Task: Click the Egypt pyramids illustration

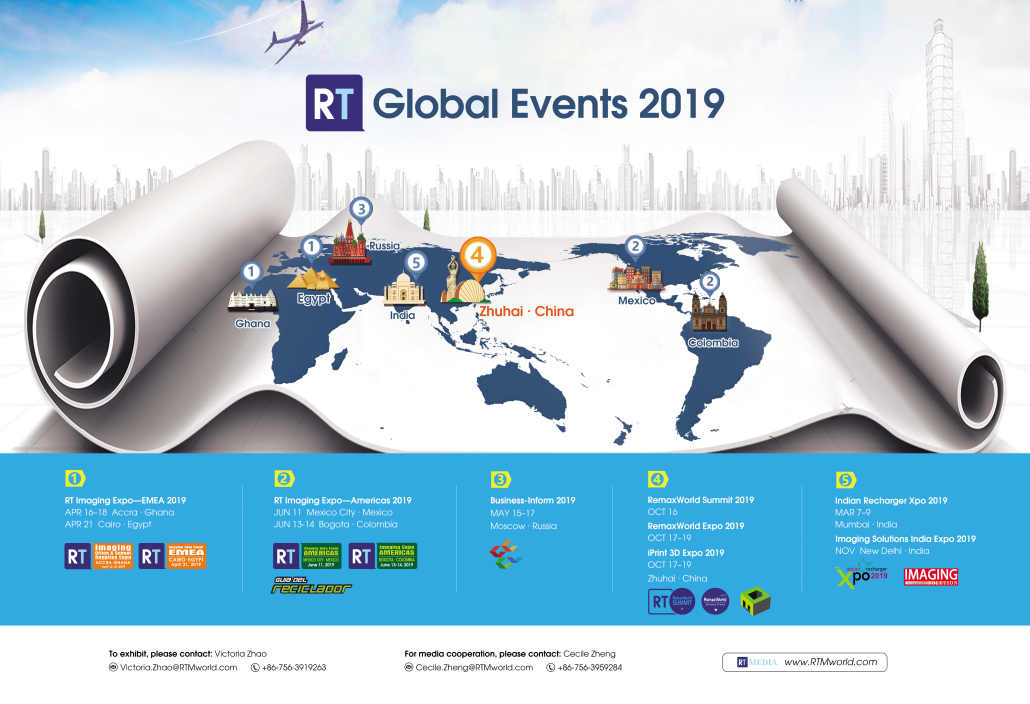Action: [313, 278]
